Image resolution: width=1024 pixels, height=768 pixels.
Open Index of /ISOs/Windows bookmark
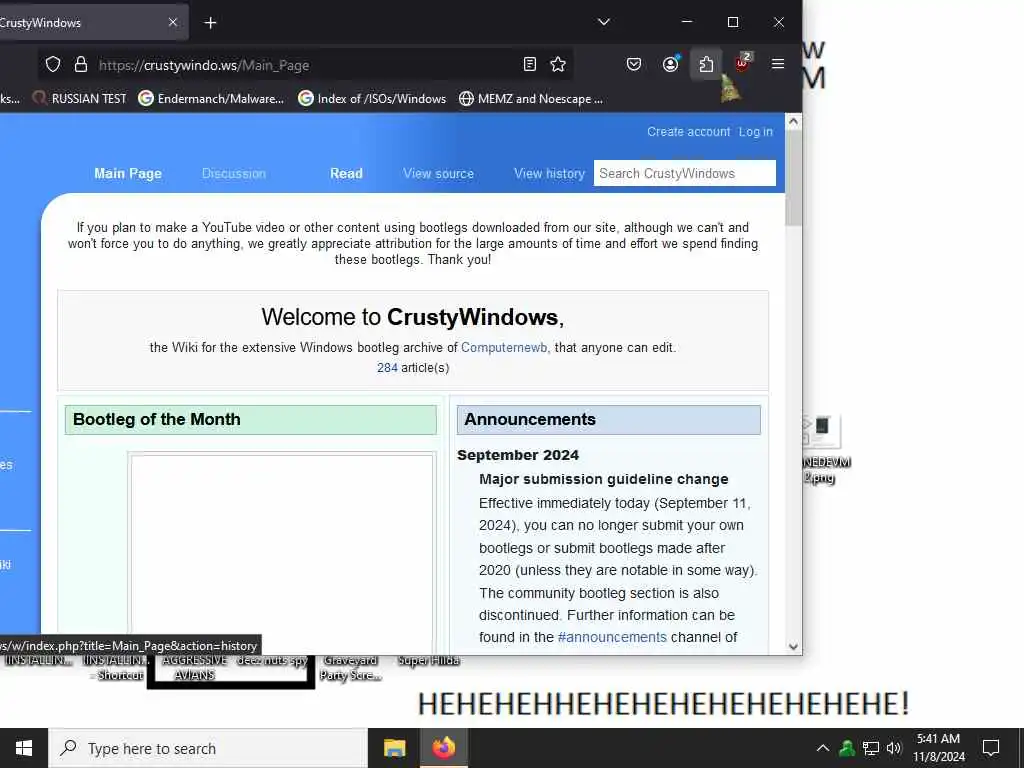point(372,99)
